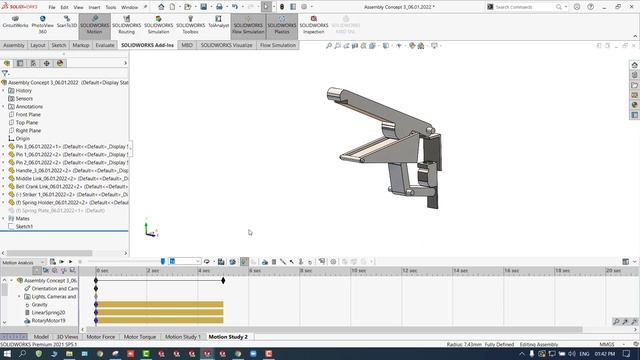Click Zoom to Fit in view toolbar
Image resolution: width=640 pixels, height=360 pixels.
[x=329, y=46]
